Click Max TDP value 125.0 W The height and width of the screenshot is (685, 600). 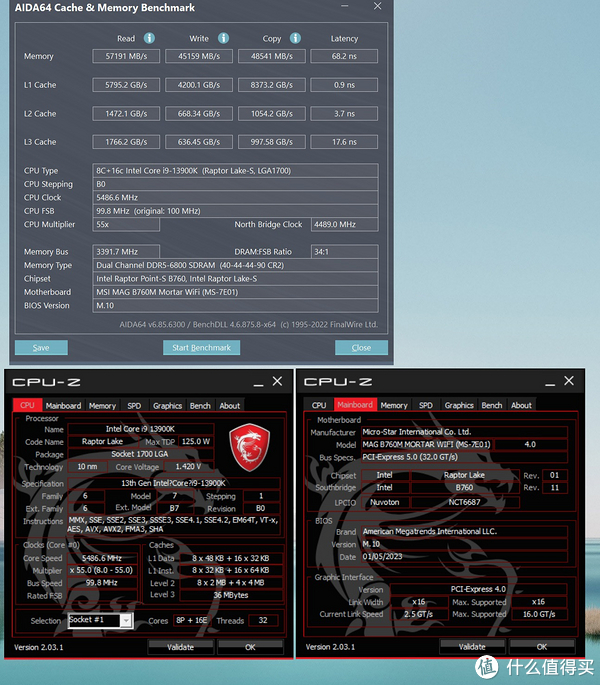196,442
